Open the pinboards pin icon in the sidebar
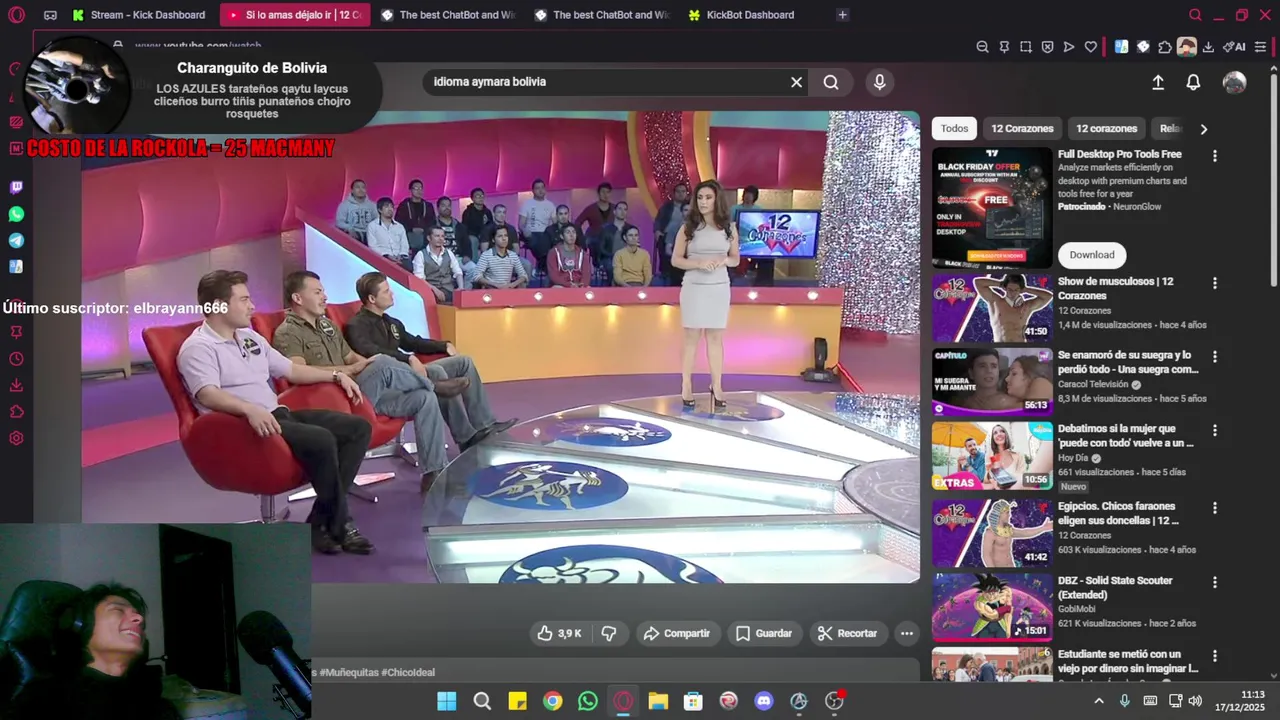The image size is (1280, 720). tap(16, 332)
